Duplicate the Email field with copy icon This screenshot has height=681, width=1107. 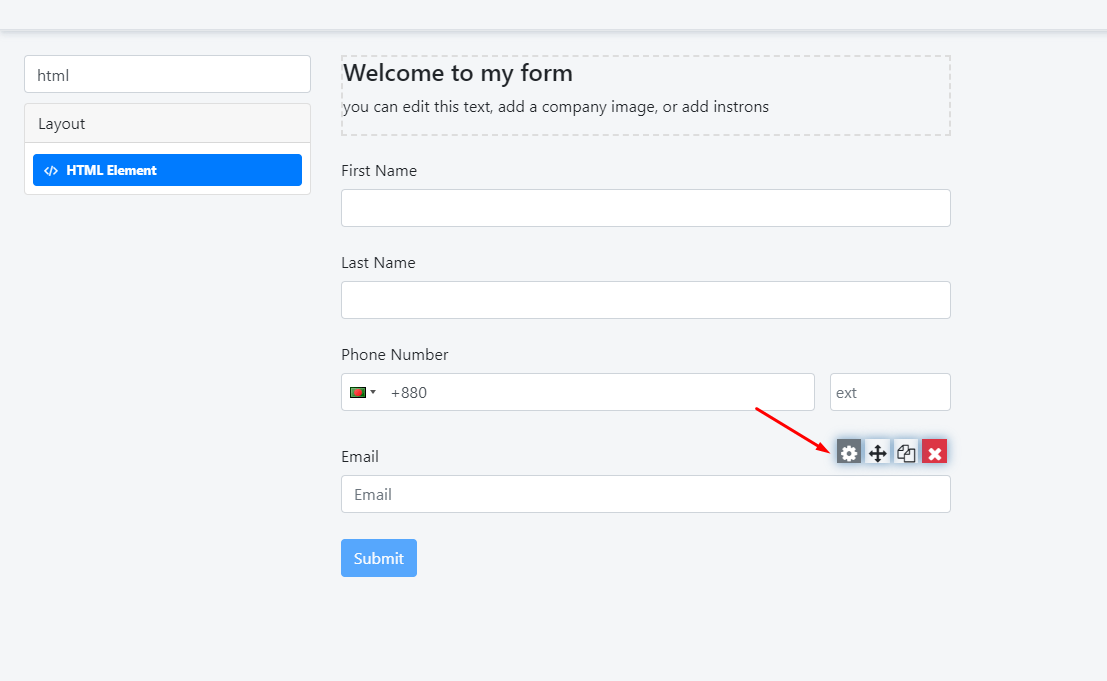(906, 453)
